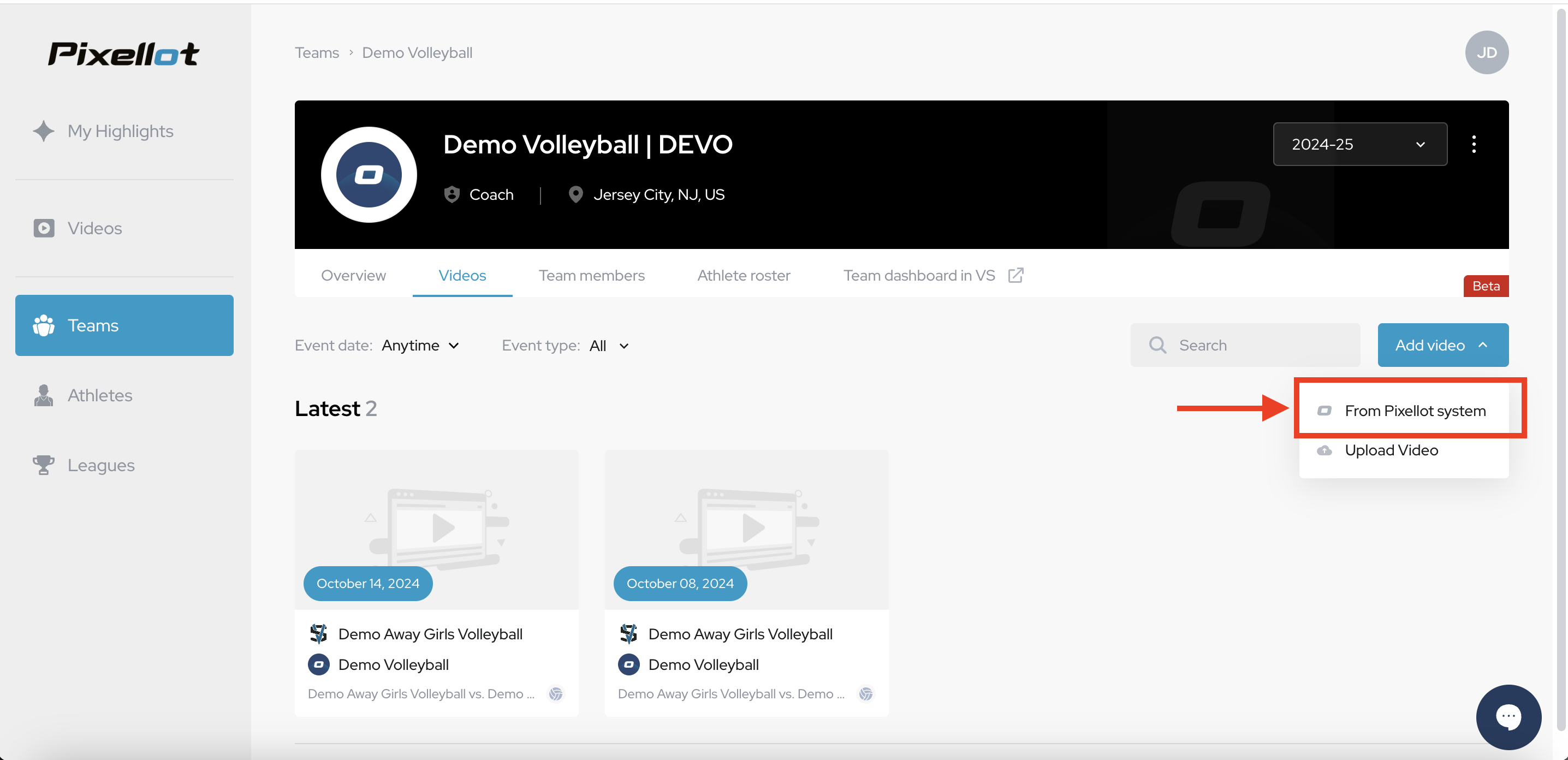Click the Pixellot logo

click(x=123, y=54)
